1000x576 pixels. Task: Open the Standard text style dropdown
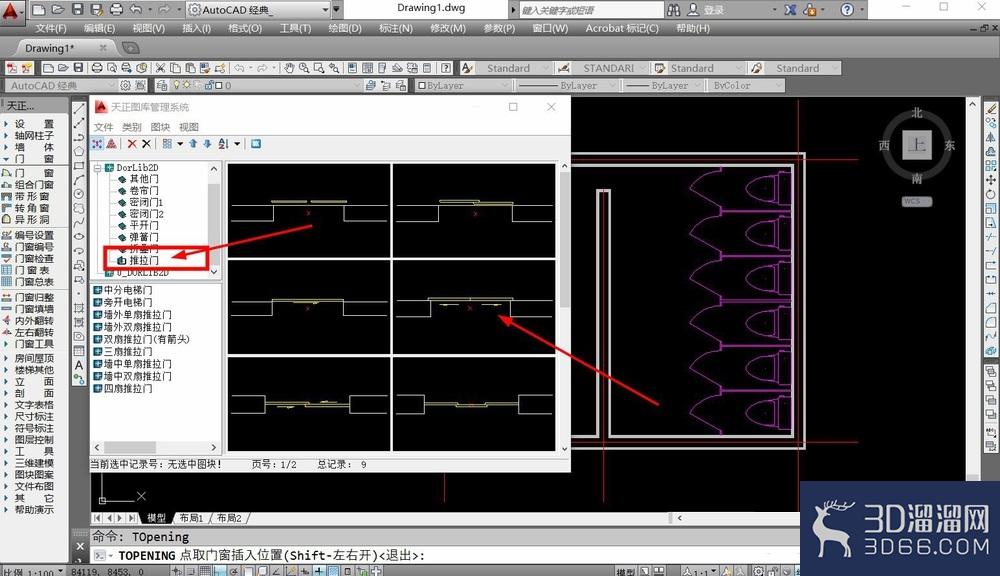click(x=545, y=68)
